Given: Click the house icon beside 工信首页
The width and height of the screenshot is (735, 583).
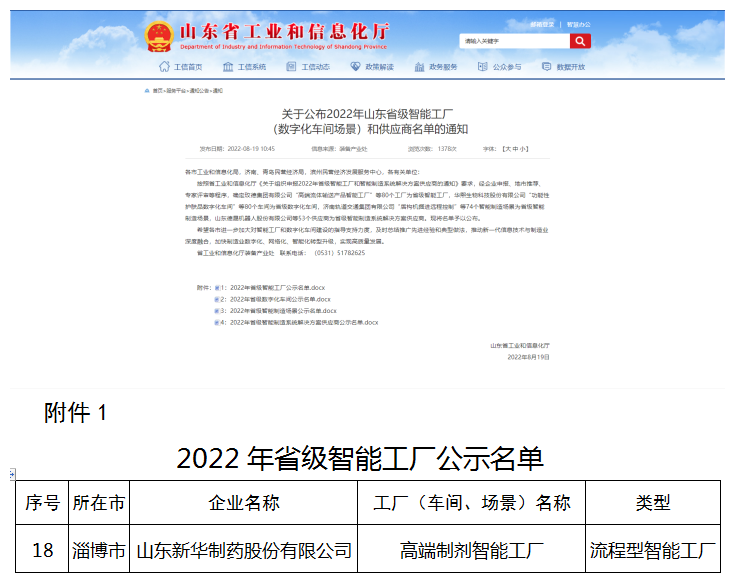Looking at the screenshot, I should tap(164, 67).
